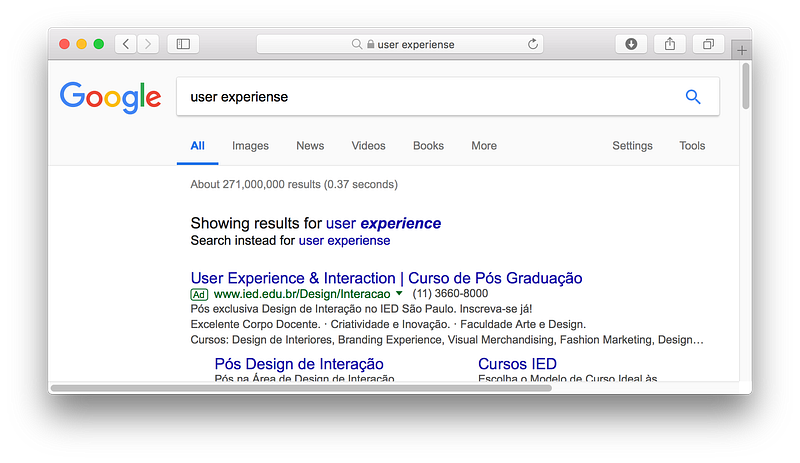800x463 pixels.
Task: Reload the page with the refresh icon
Action: coord(533,44)
